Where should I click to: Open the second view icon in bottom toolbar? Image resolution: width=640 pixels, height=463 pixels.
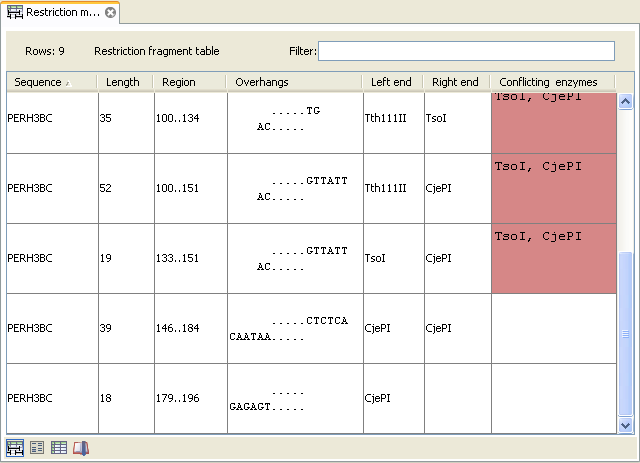(x=37, y=448)
